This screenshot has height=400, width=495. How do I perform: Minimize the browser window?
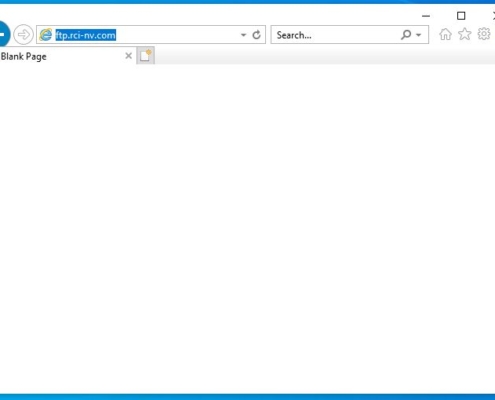[426, 16]
